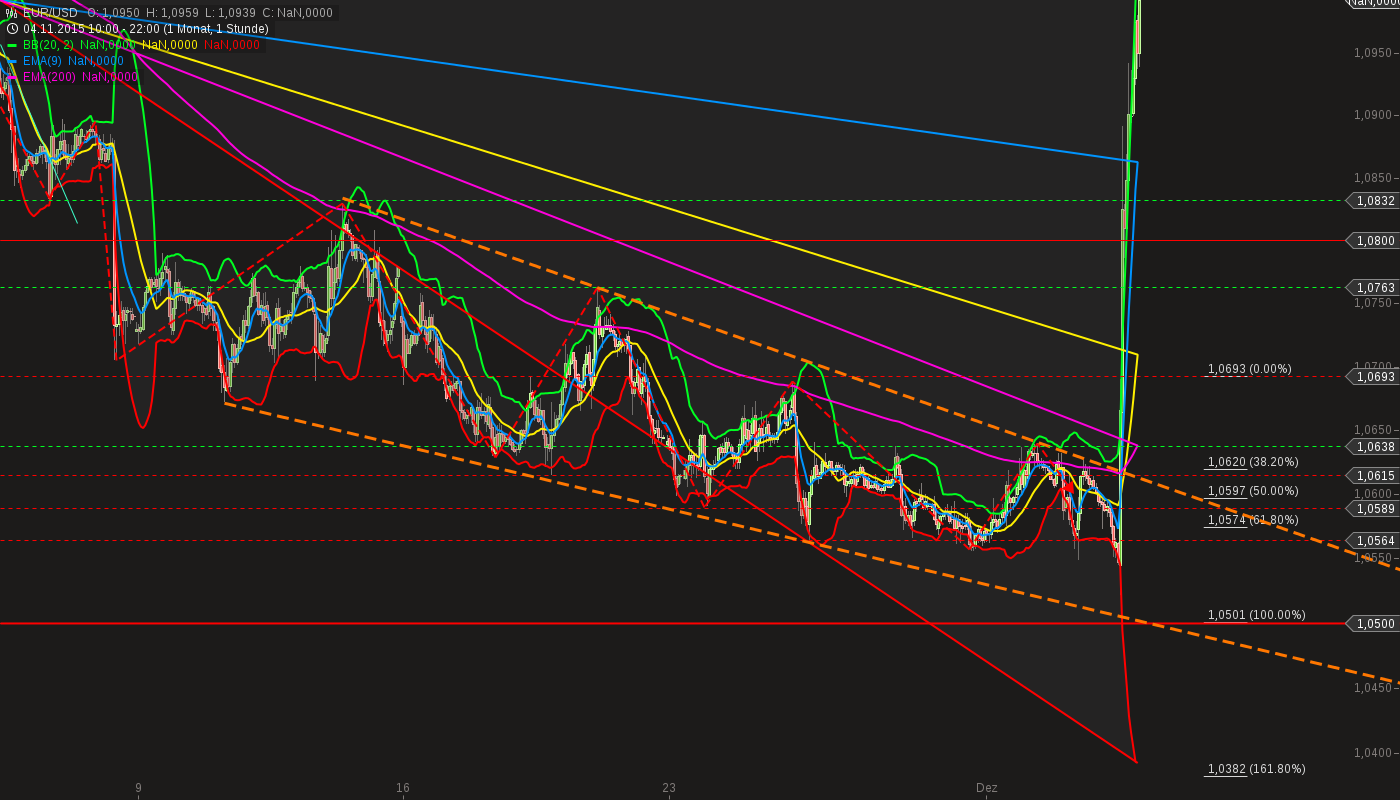Click the 1,0615 price level tag

point(1375,475)
